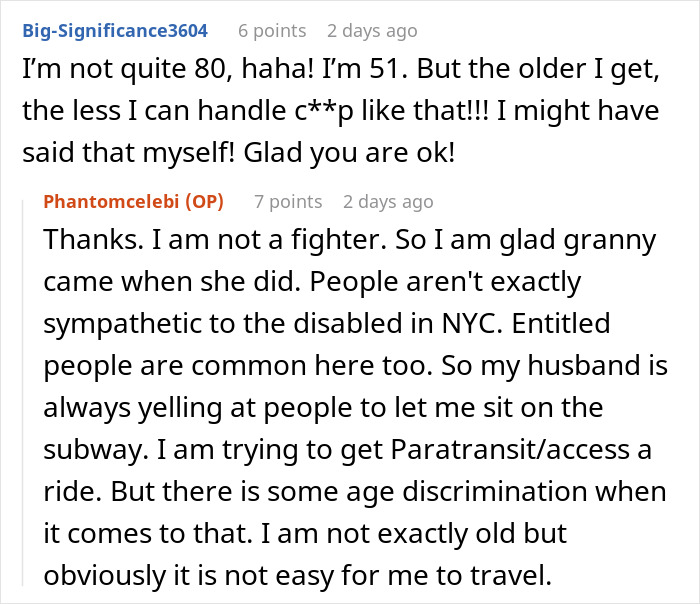Open timestamp permalink beside "6 points"
Image resolution: width=700 pixels, height=604 pixels.
[x=372, y=31]
